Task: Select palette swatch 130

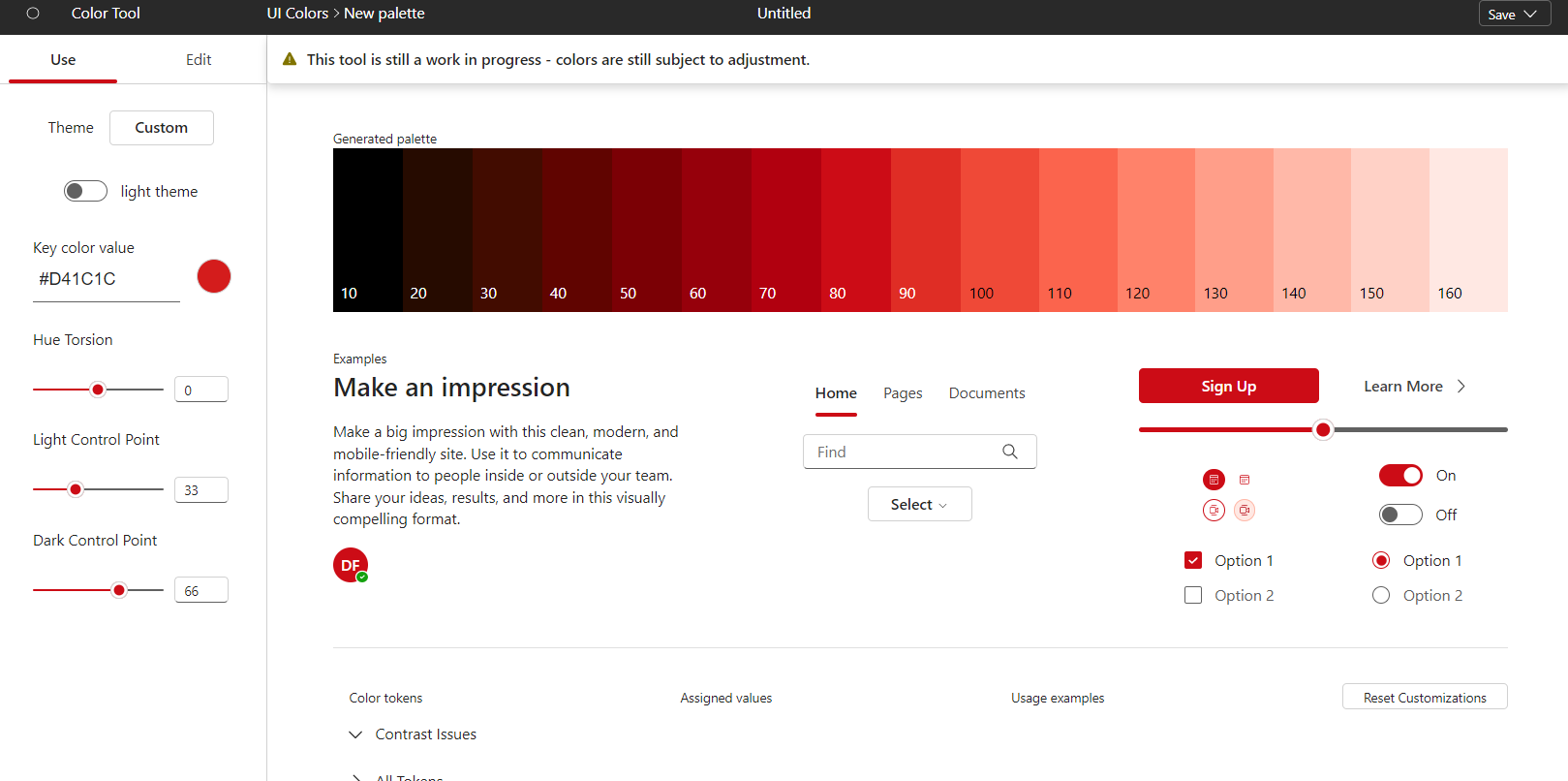Action: (1234, 230)
